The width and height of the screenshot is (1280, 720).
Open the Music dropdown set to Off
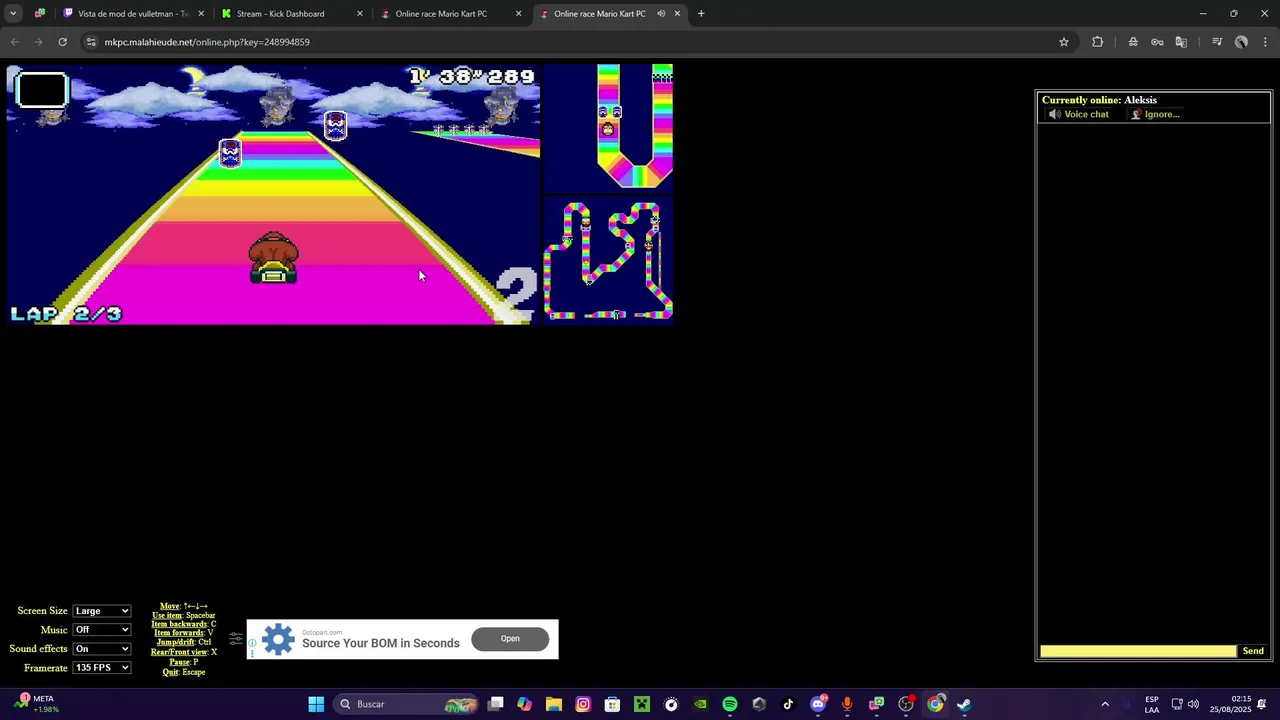click(102, 630)
